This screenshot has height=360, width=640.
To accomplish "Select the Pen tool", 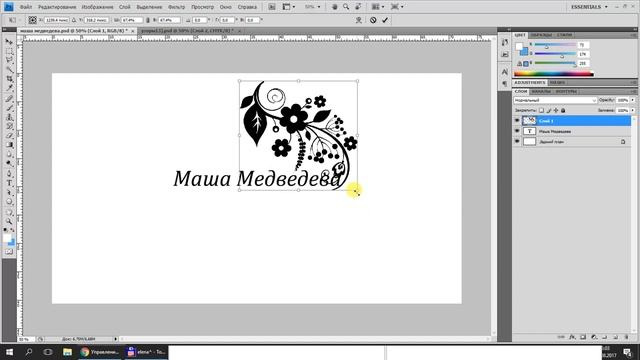I will point(9,173).
